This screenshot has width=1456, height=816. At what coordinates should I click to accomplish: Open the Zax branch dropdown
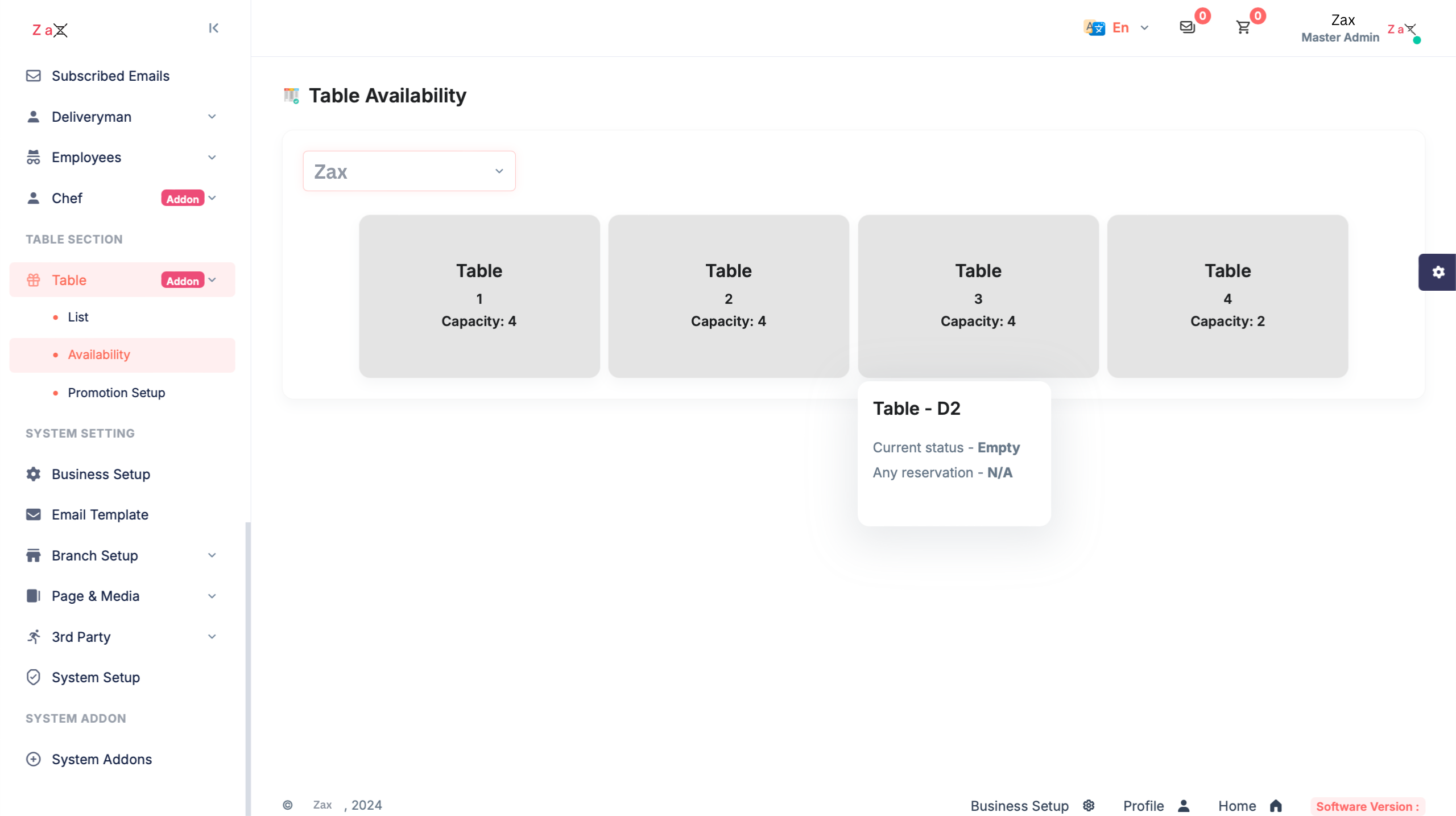pyautogui.click(x=409, y=171)
